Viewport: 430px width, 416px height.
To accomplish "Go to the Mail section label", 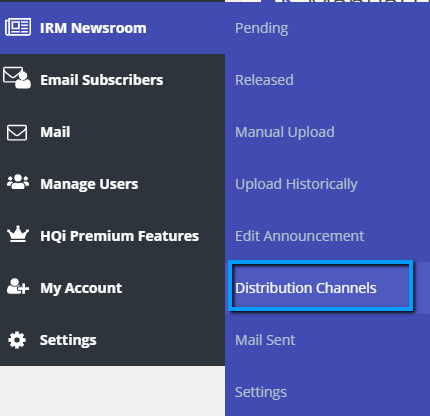I will tap(55, 132).
